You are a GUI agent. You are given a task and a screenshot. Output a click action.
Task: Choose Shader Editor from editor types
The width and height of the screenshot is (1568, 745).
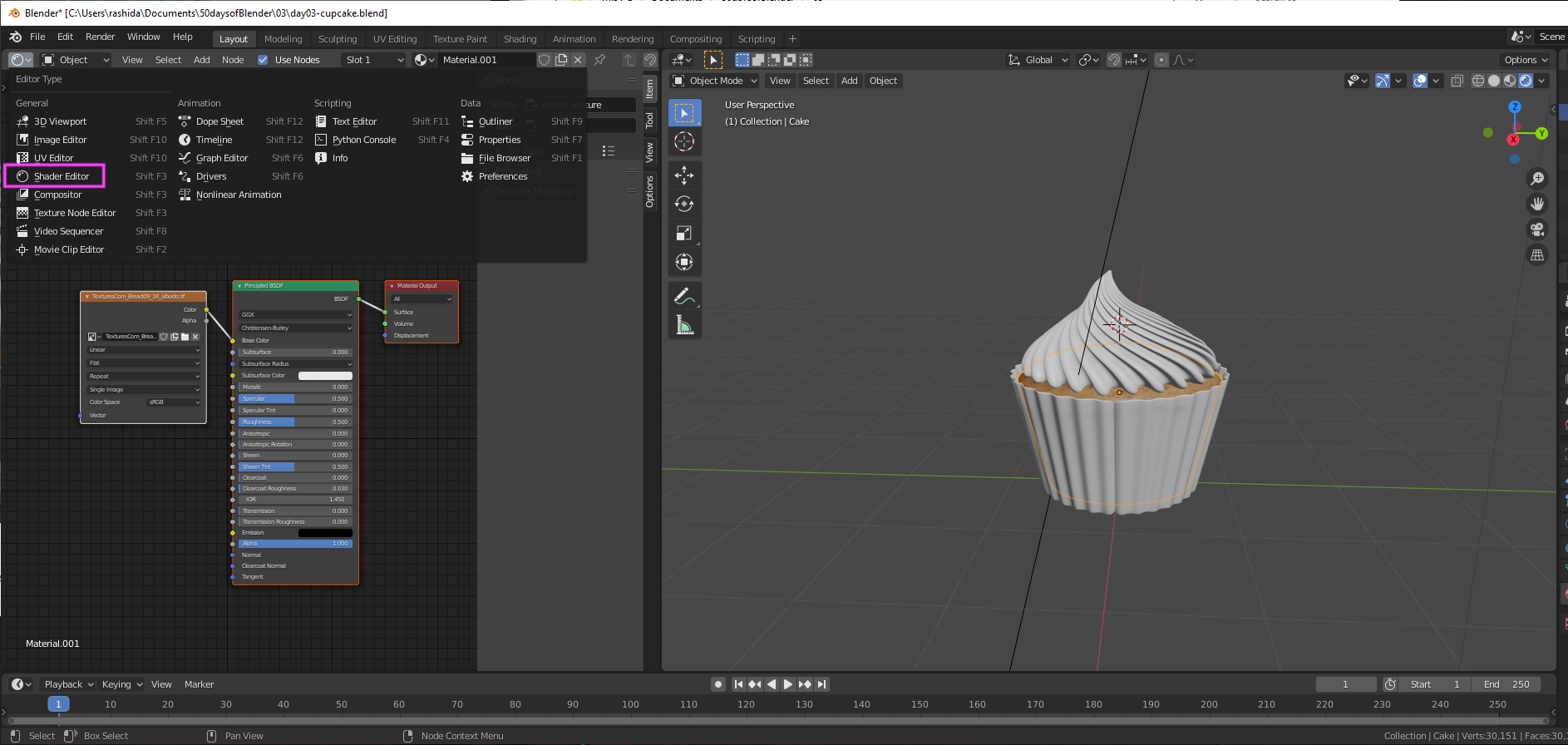[x=62, y=176]
